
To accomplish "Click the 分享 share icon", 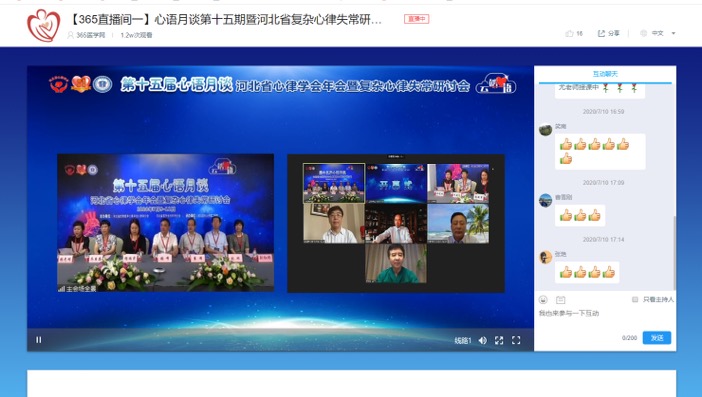I will (x=602, y=34).
